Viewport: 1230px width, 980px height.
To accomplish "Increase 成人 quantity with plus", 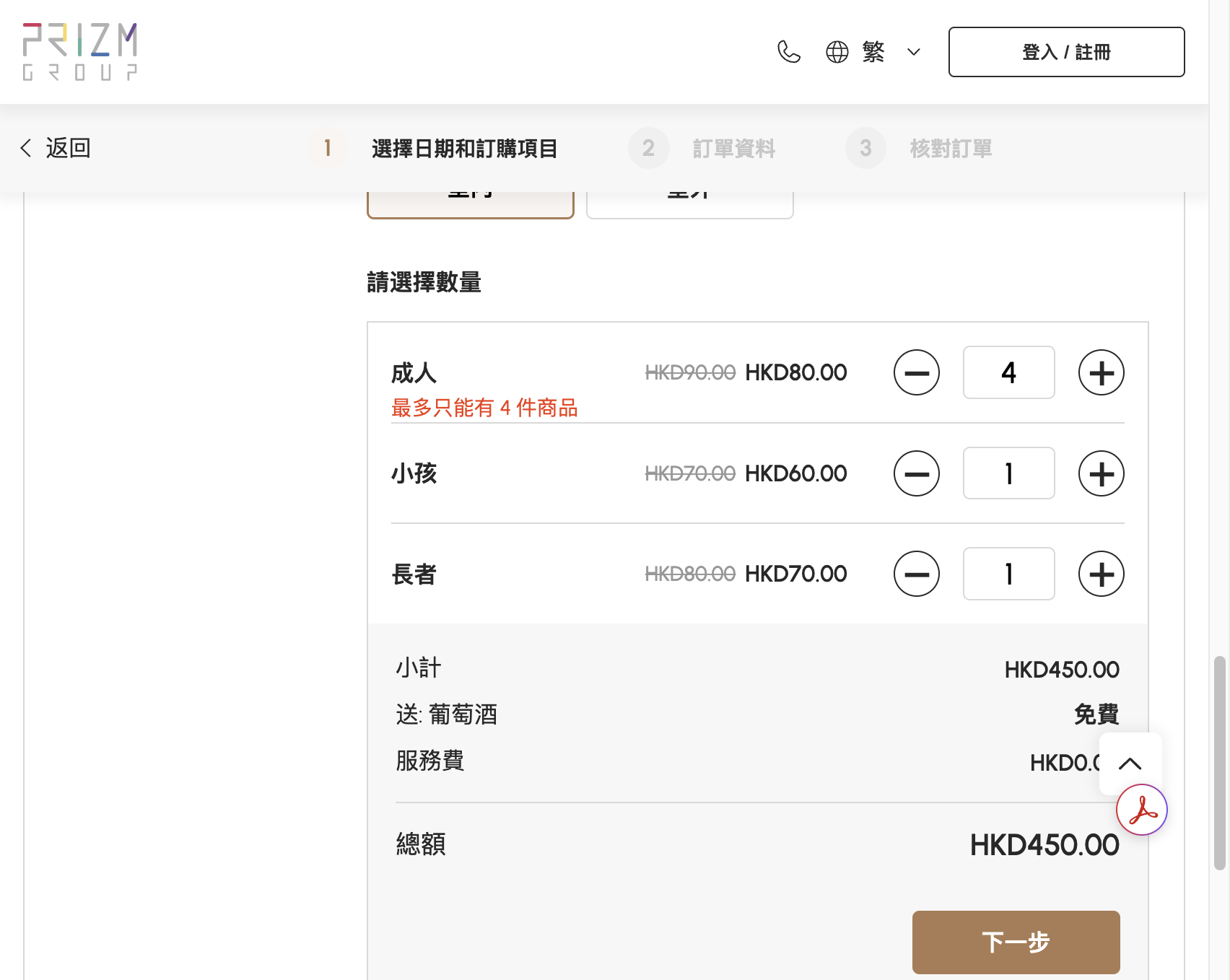I will point(1101,373).
